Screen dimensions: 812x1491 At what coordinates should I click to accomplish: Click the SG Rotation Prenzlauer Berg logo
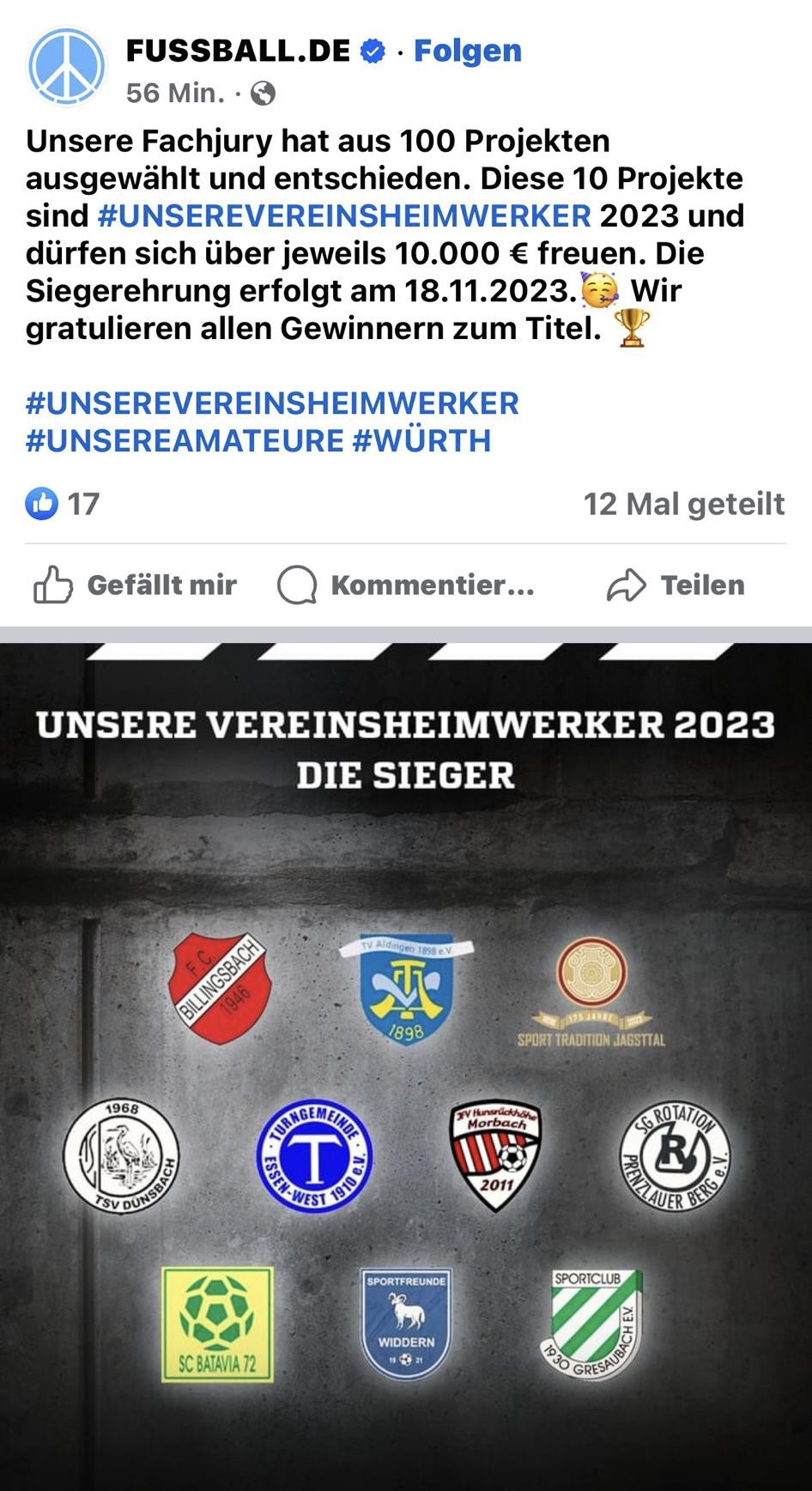tap(676, 1155)
